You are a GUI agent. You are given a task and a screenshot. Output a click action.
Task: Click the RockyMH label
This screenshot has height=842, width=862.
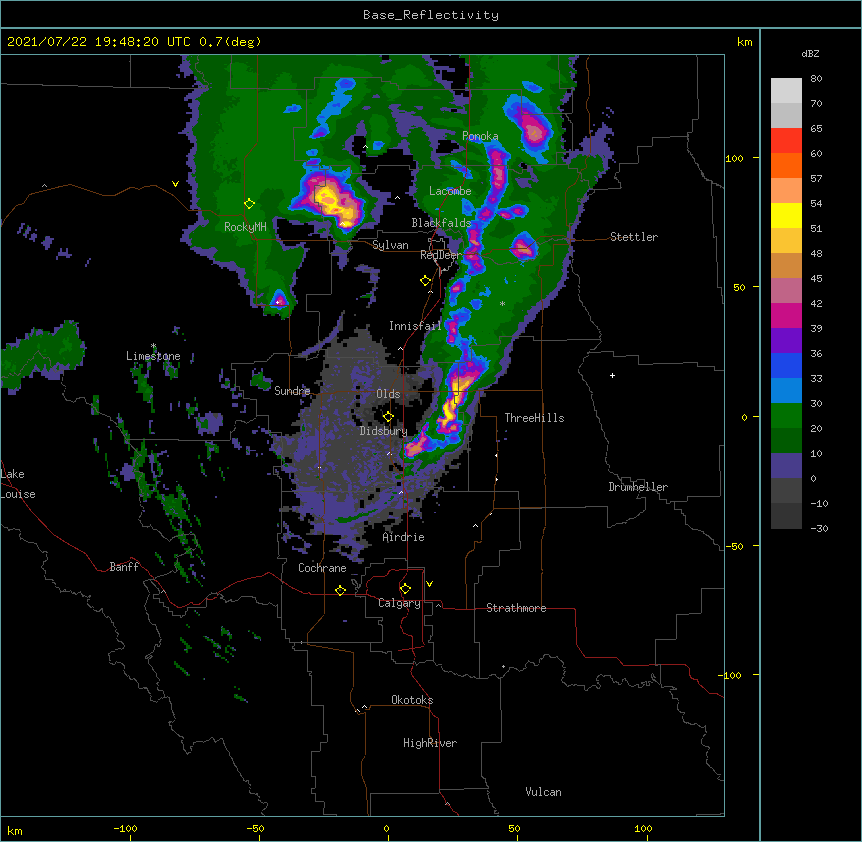(245, 227)
